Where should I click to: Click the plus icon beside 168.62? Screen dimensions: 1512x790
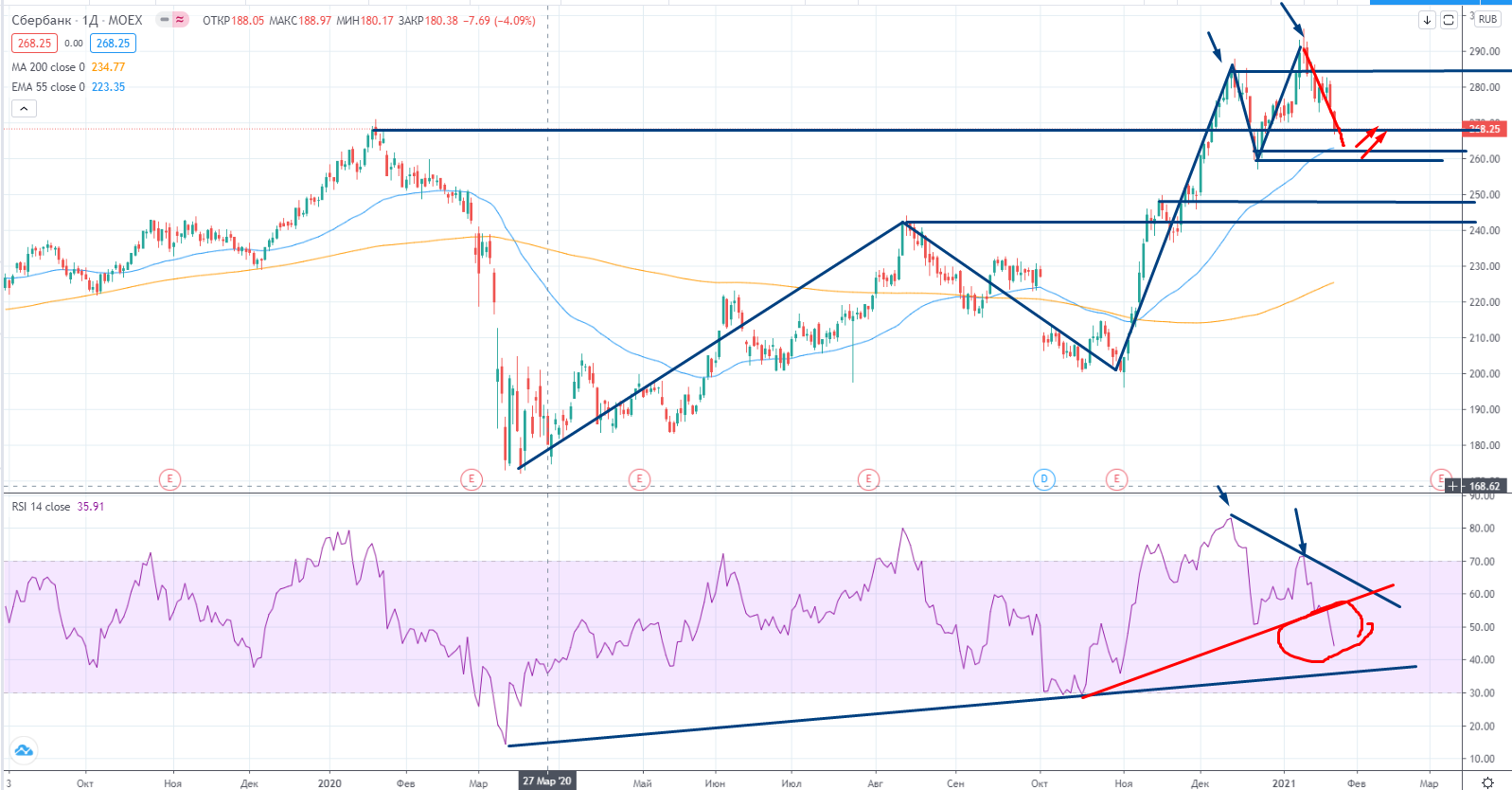[x=1452, y=486]
